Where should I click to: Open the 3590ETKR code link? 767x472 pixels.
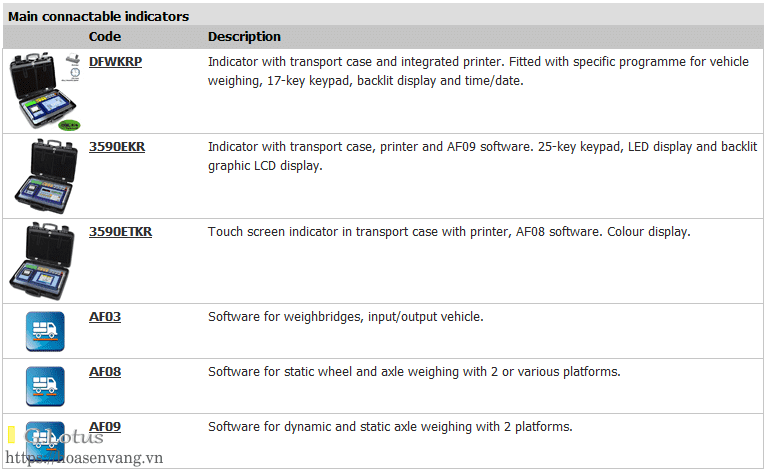tap(120, 232)
